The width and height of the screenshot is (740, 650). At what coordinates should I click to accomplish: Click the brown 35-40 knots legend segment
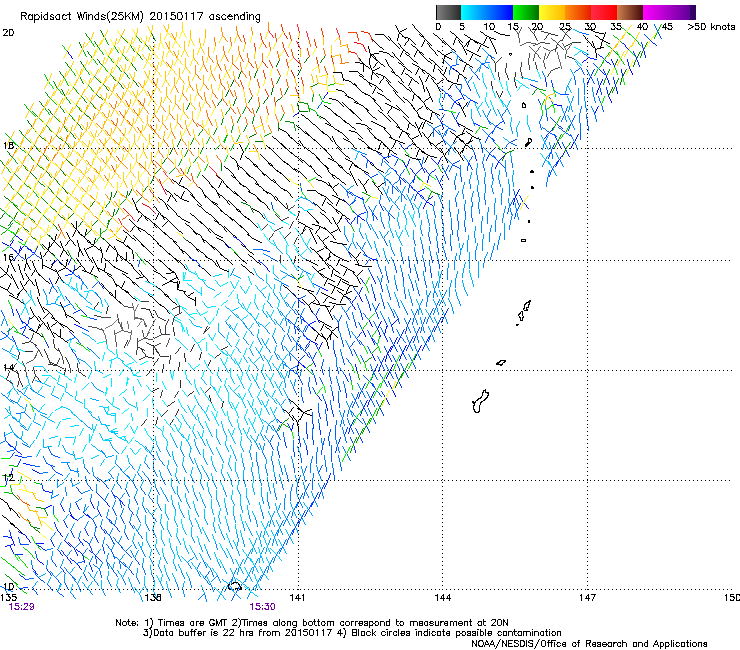pos(630,12)
